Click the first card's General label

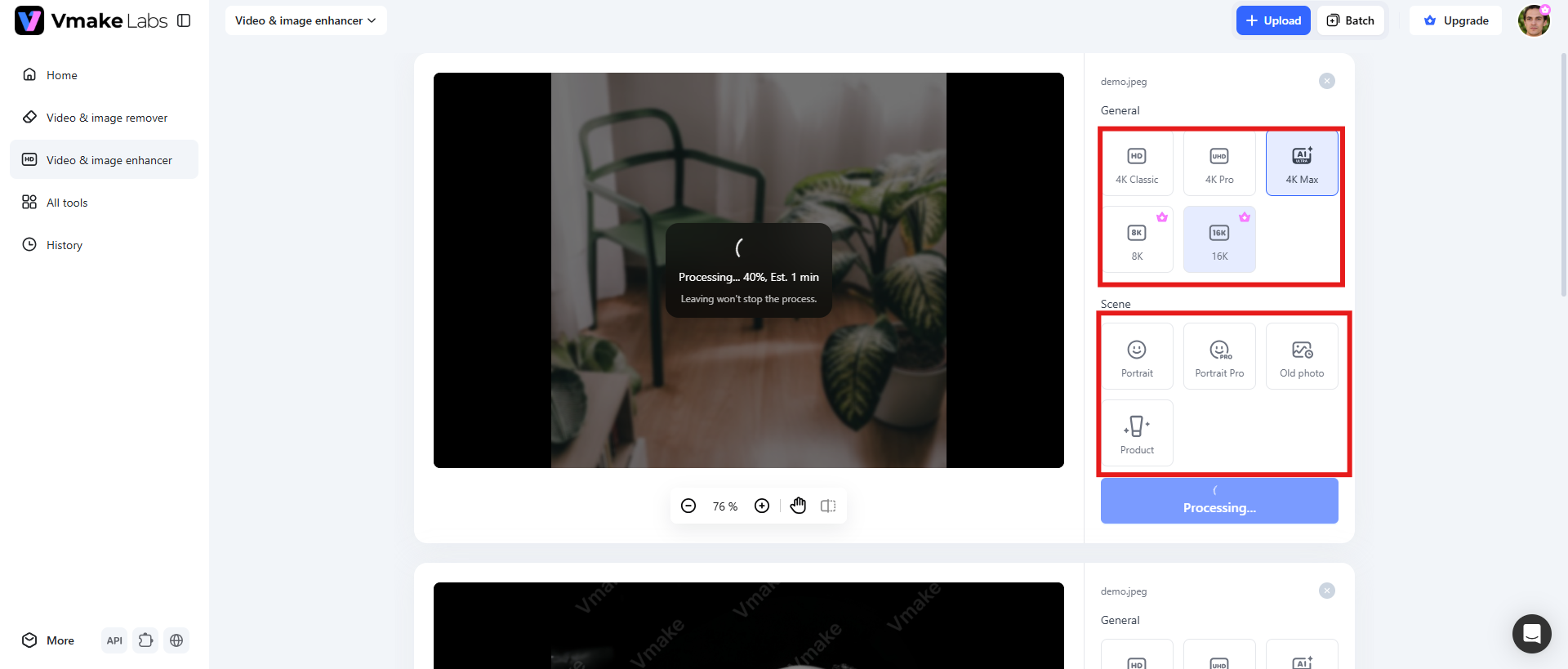click(1120, 110)
